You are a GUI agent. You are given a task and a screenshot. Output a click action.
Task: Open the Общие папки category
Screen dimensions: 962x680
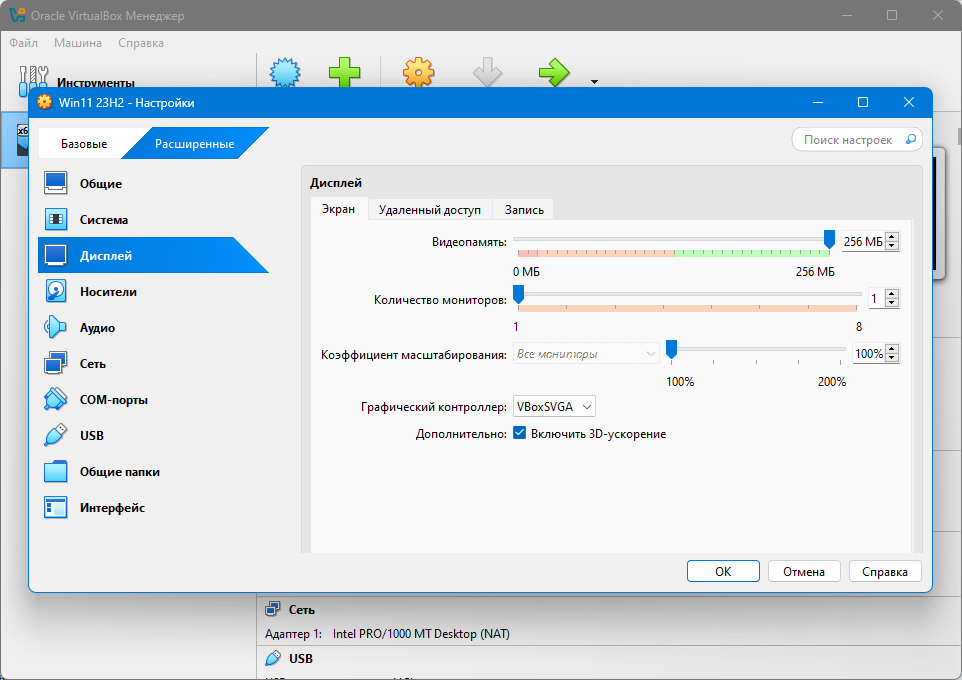pos(153,471)
